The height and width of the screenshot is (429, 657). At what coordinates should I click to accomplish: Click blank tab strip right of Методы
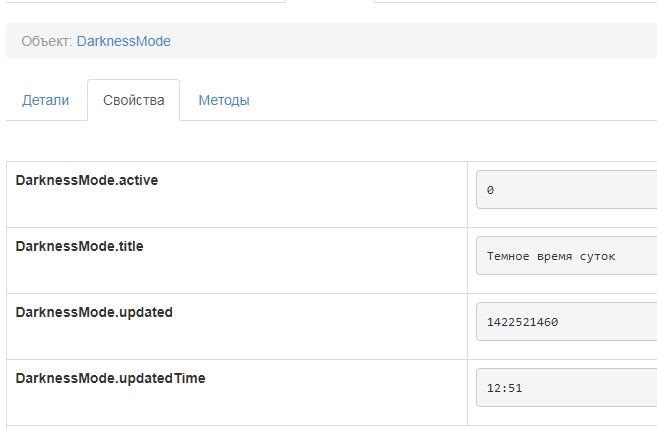click(x=450, y=100)
